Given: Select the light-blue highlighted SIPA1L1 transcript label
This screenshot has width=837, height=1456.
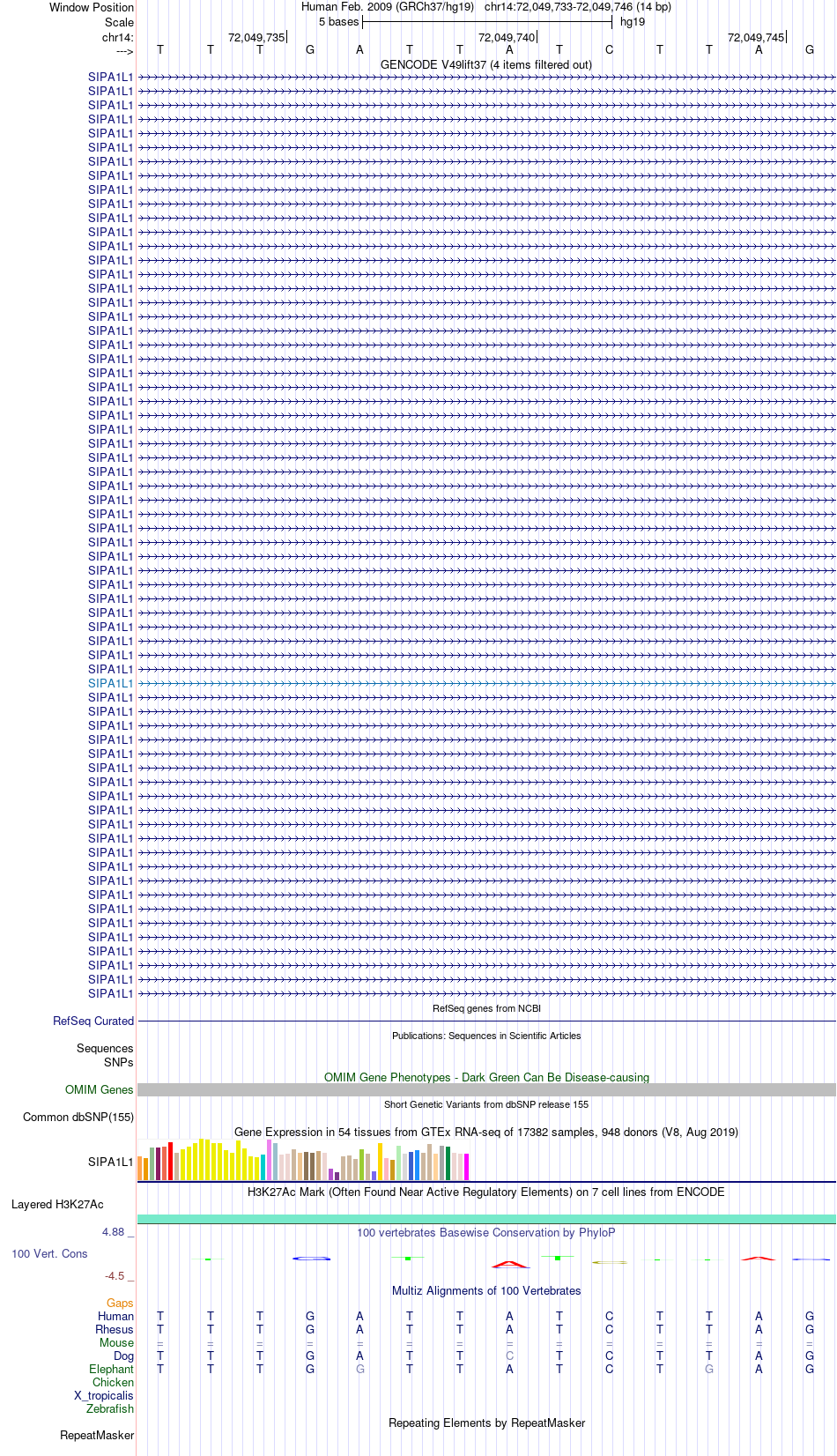Looking at the screenshot, I should [x=111, y=684].
